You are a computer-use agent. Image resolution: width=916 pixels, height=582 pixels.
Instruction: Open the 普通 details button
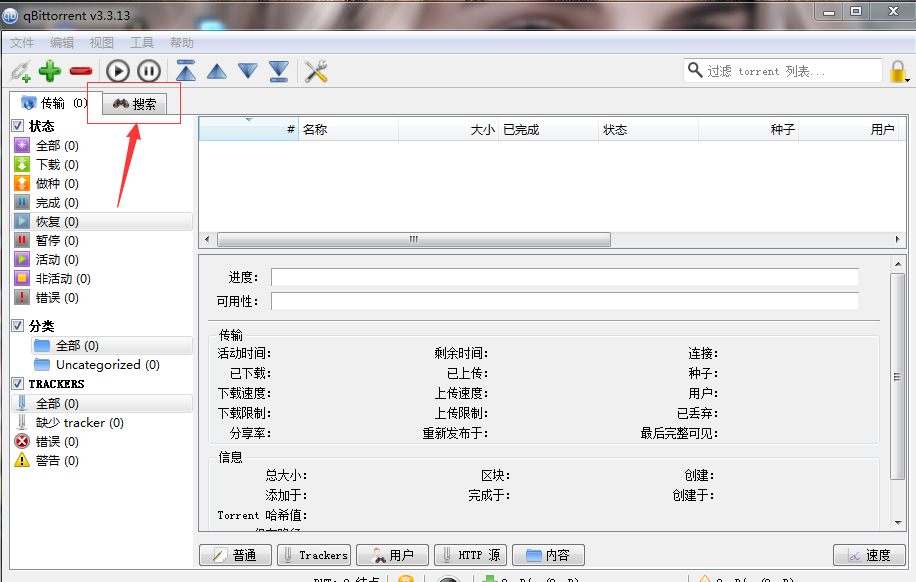click(235, 555)
